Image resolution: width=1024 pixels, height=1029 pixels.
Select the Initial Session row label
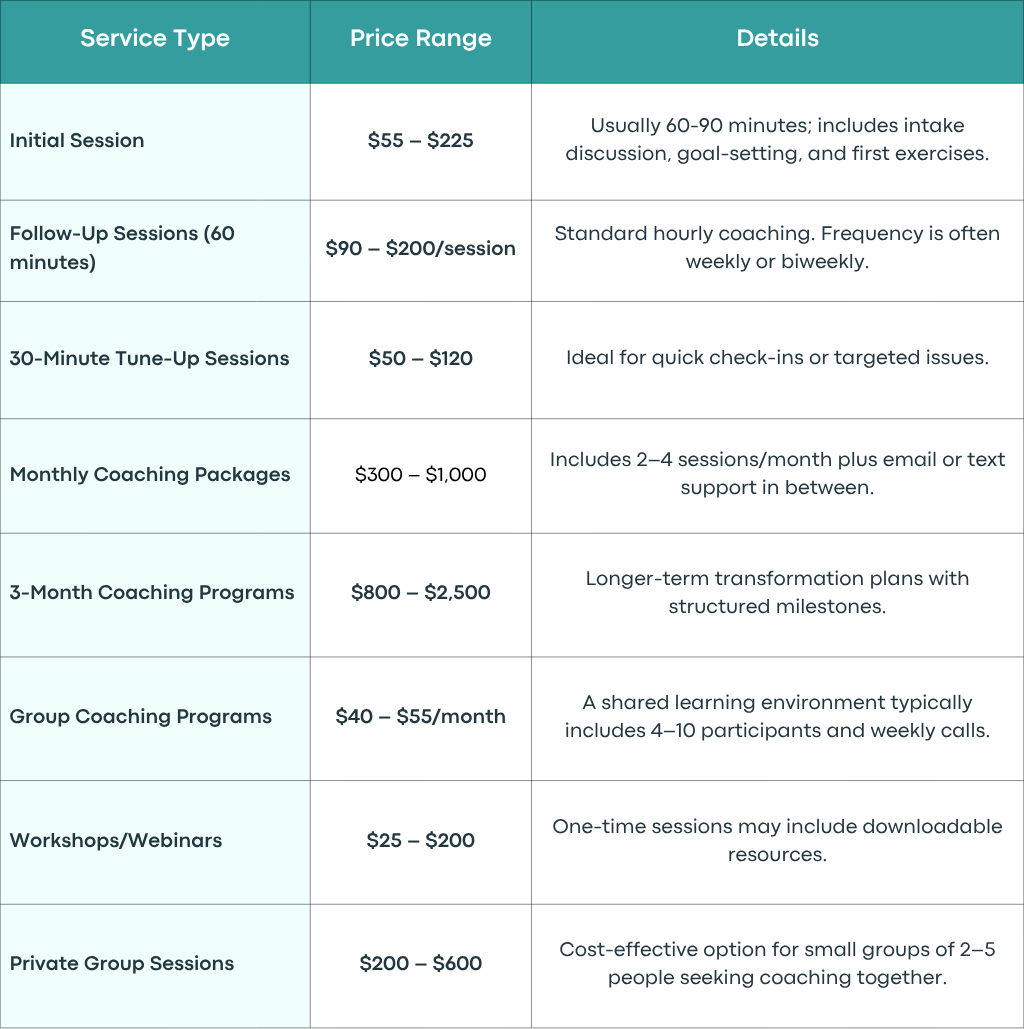click(x=77, y=140)
